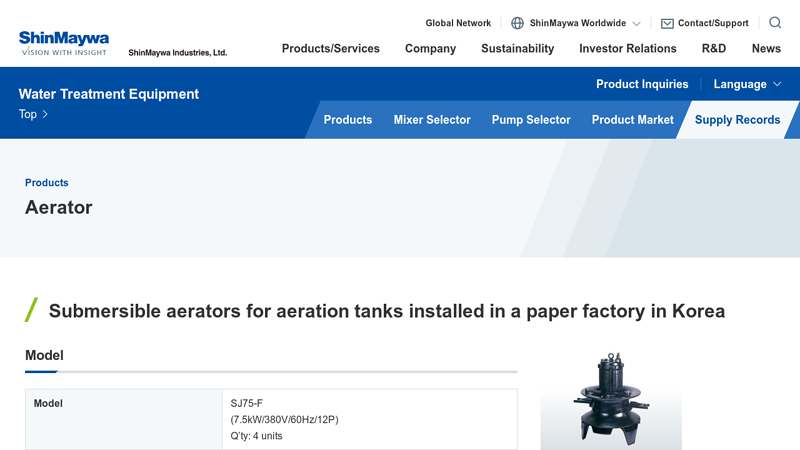The image size is (800, 450).
Task: Click the submersible aerator product image
Action: (x=611, y=400)
